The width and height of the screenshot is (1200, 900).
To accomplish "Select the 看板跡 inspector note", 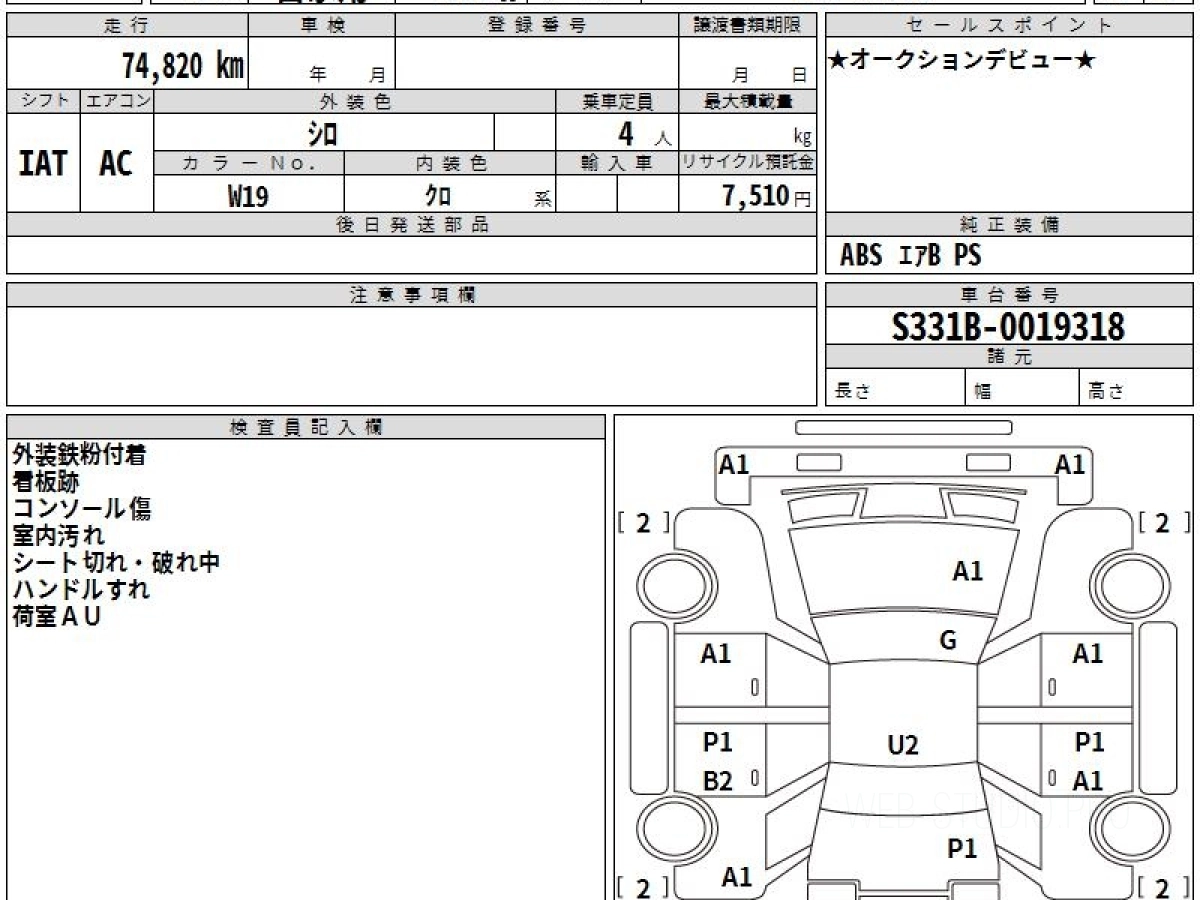I will (x=46, y=482).
